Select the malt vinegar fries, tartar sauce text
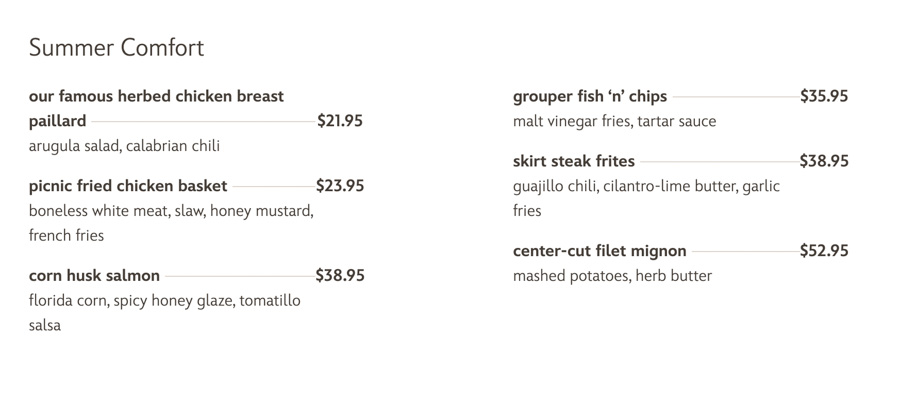The image size is (900, 401). coord(614,122)
